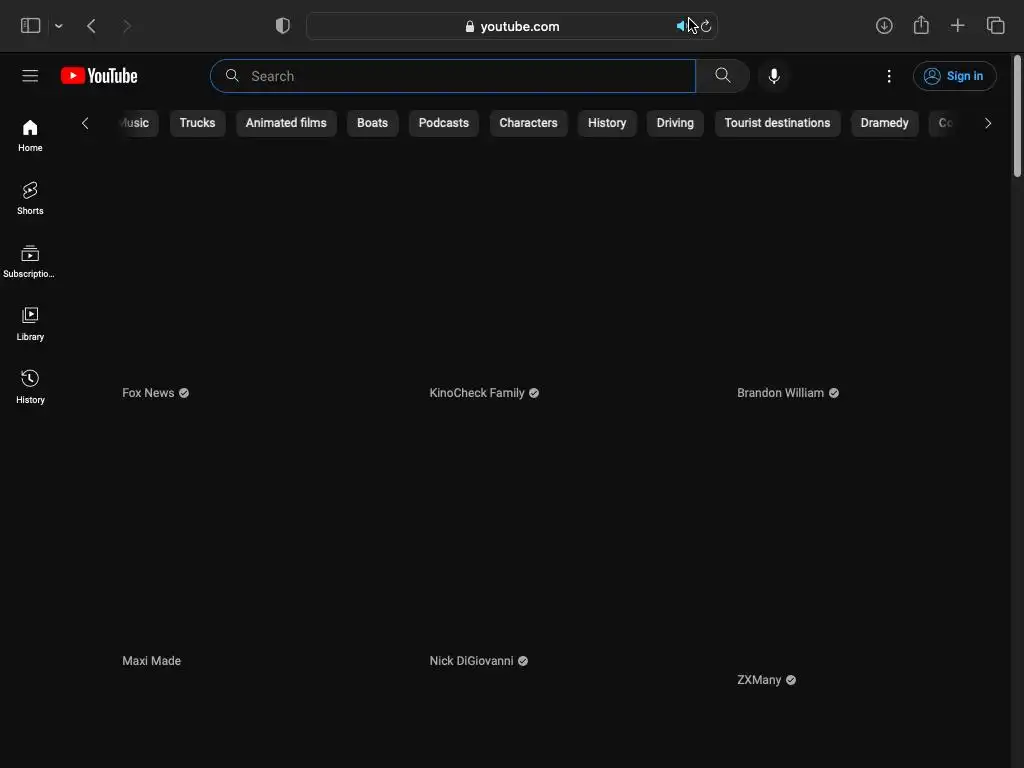Viewport: 1024px width, 768px height.
Task: Go back with the Safari back arrow
Action: tap(91, 26)
